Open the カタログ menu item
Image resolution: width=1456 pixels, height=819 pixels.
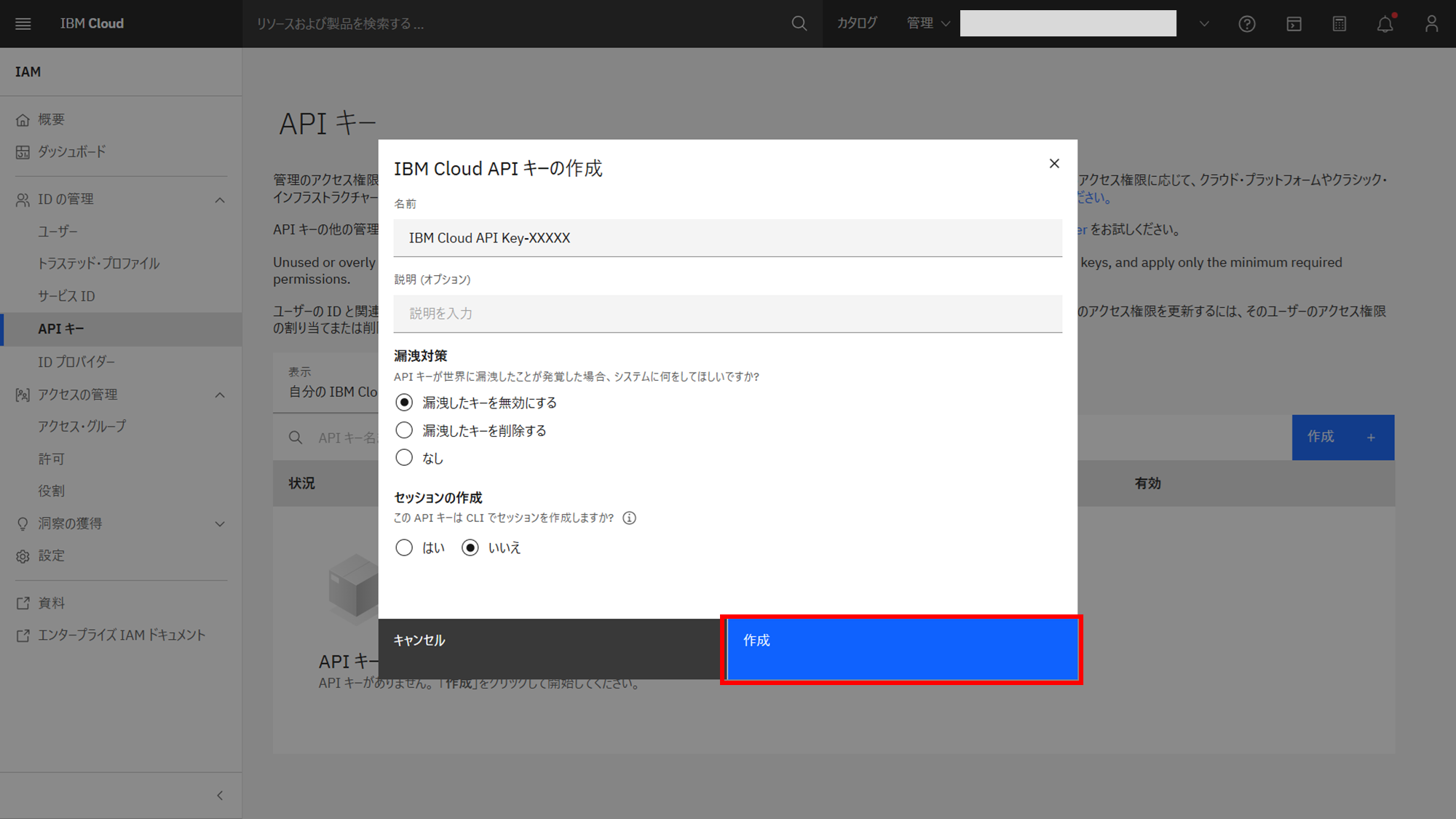pyautogui.click(x=857, y=23)
